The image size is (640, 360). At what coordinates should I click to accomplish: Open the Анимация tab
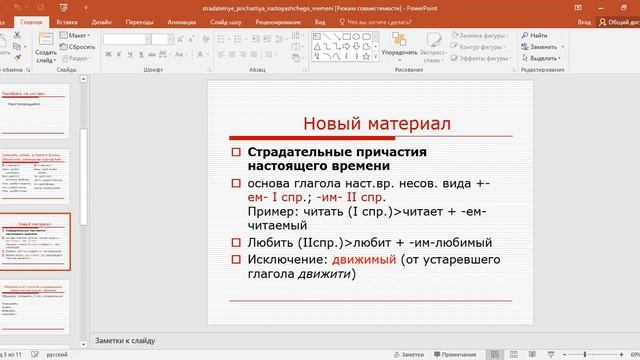point(182,22)
